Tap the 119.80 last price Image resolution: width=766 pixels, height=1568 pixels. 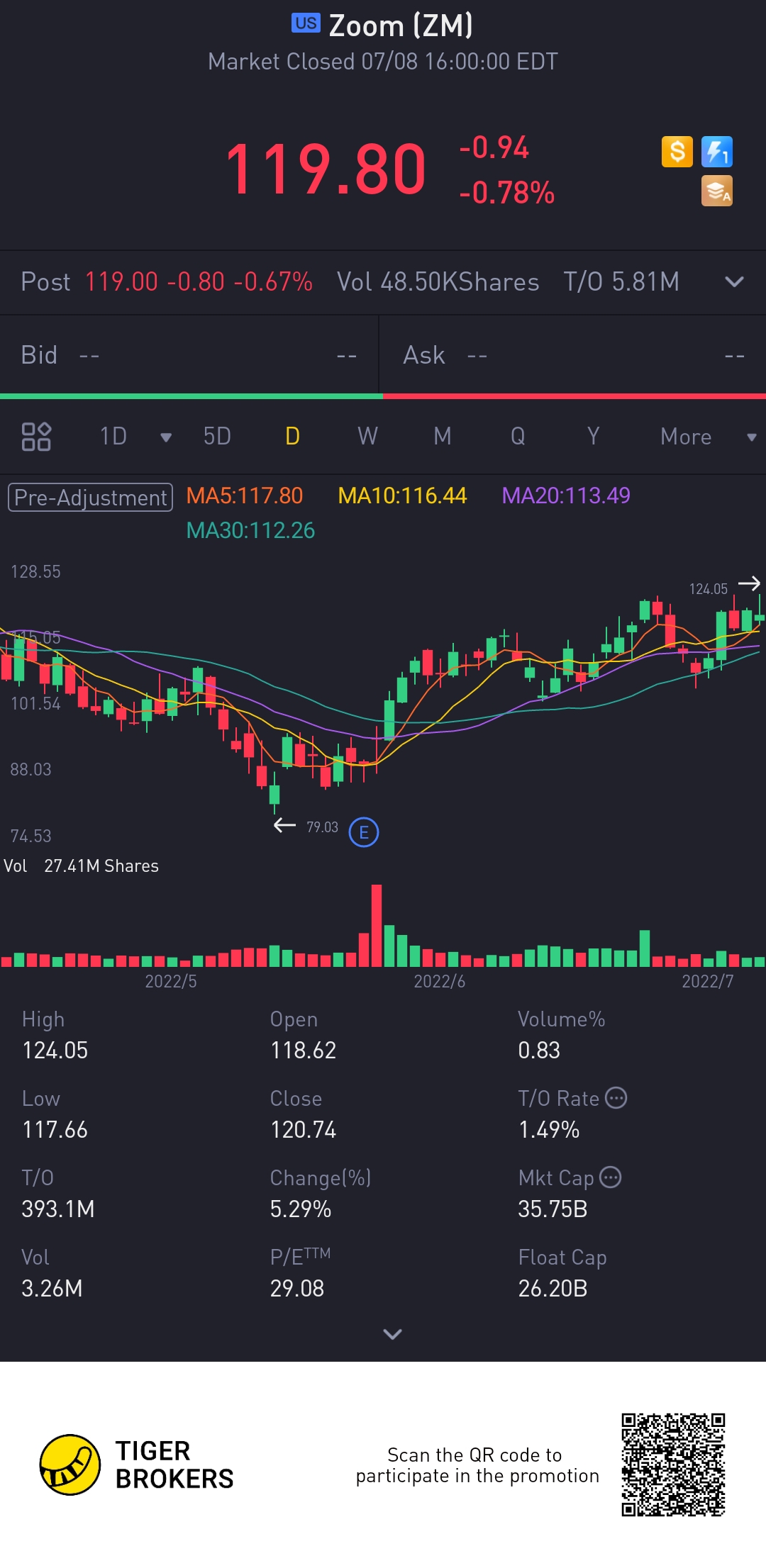coord(326,169)
